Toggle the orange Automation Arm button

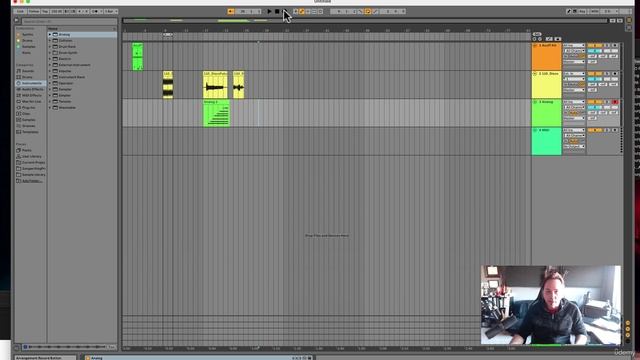pyautogui.click(x=302, y=11)
